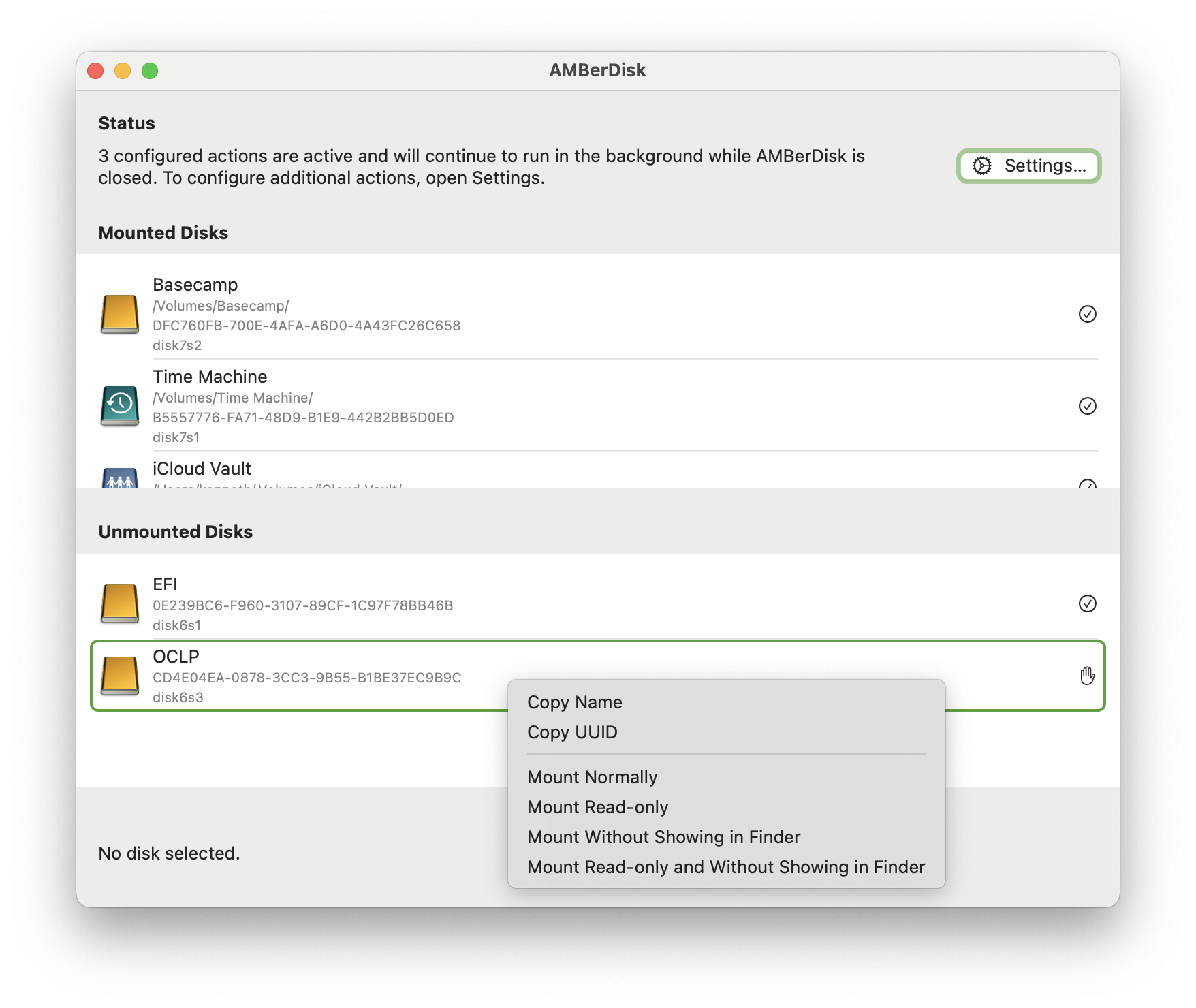Click the checkmark icon beside Basecamp

coord(1088,314)
